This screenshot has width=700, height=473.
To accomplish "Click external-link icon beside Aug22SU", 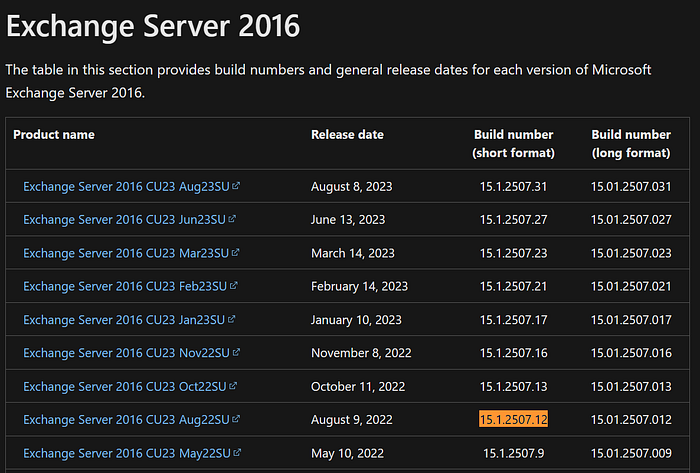I will (x=236, y=419).
